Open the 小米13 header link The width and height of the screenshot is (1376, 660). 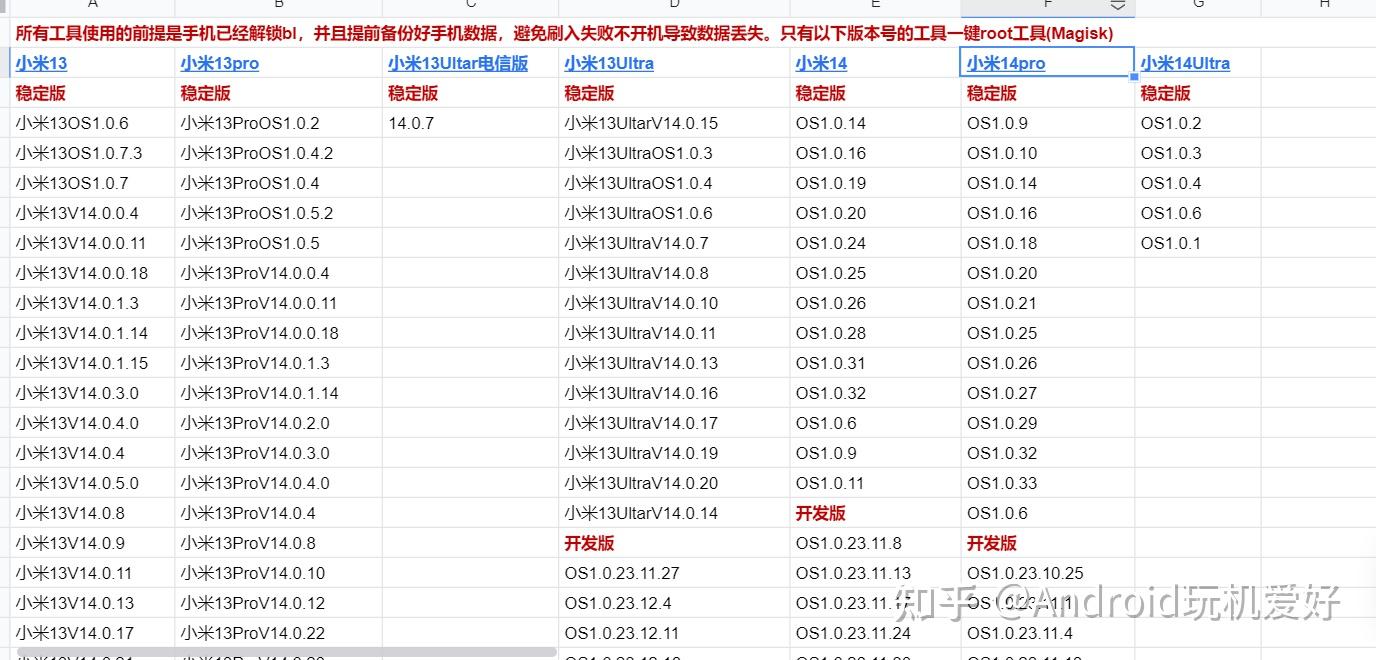pyautogui.click(x=41, y=63)
